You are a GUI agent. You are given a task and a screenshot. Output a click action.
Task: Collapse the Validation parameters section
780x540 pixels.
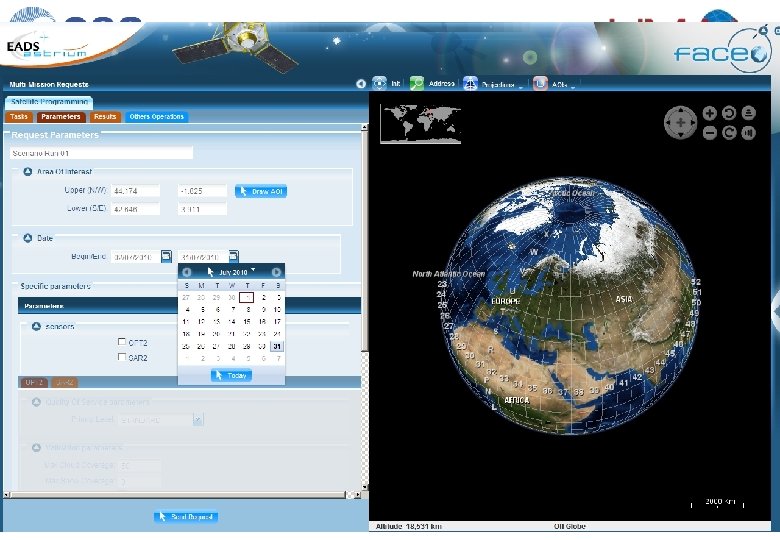coord(36,448)
